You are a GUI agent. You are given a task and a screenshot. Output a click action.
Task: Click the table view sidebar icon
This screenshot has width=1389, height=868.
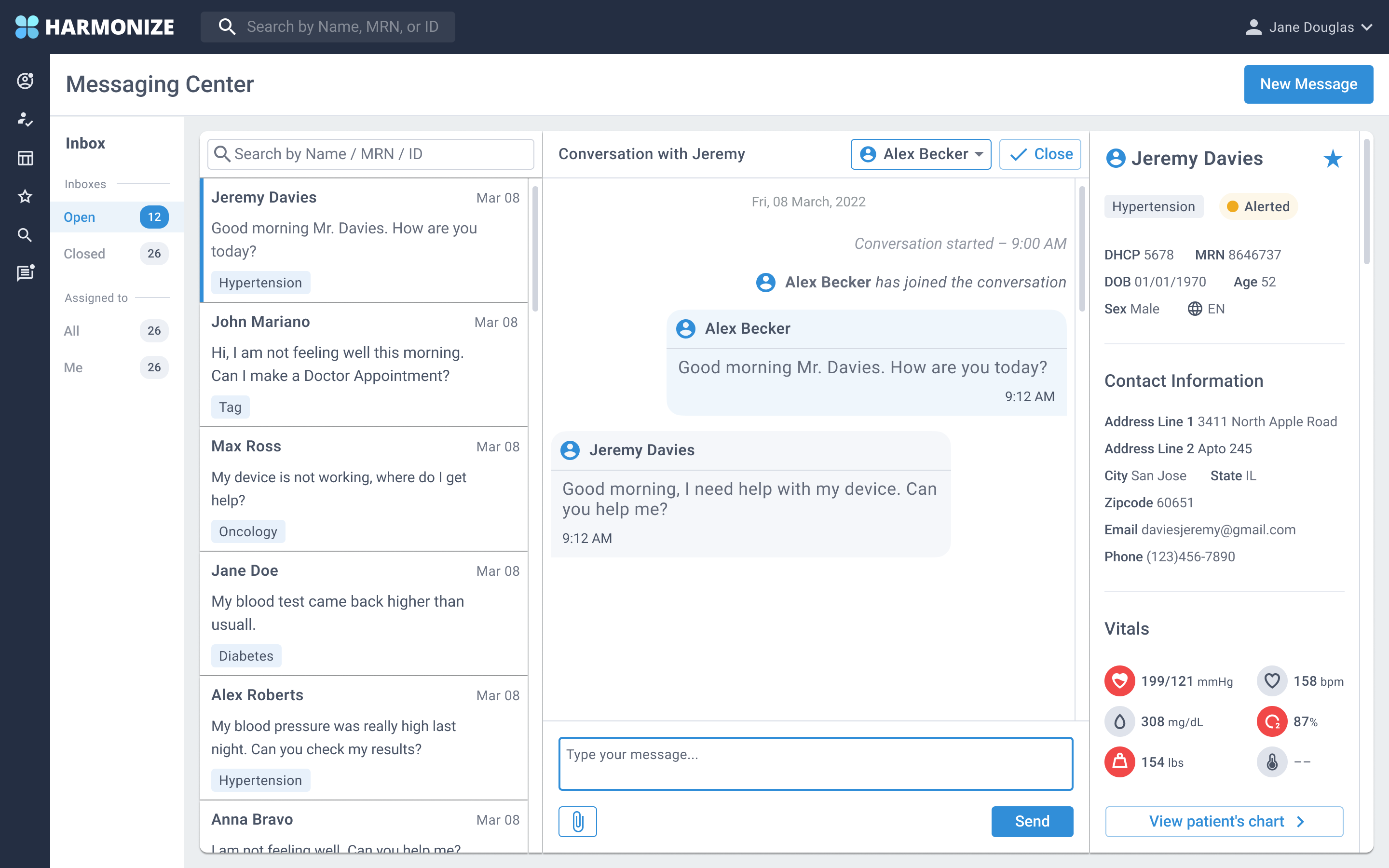click(x=25, y=158)
